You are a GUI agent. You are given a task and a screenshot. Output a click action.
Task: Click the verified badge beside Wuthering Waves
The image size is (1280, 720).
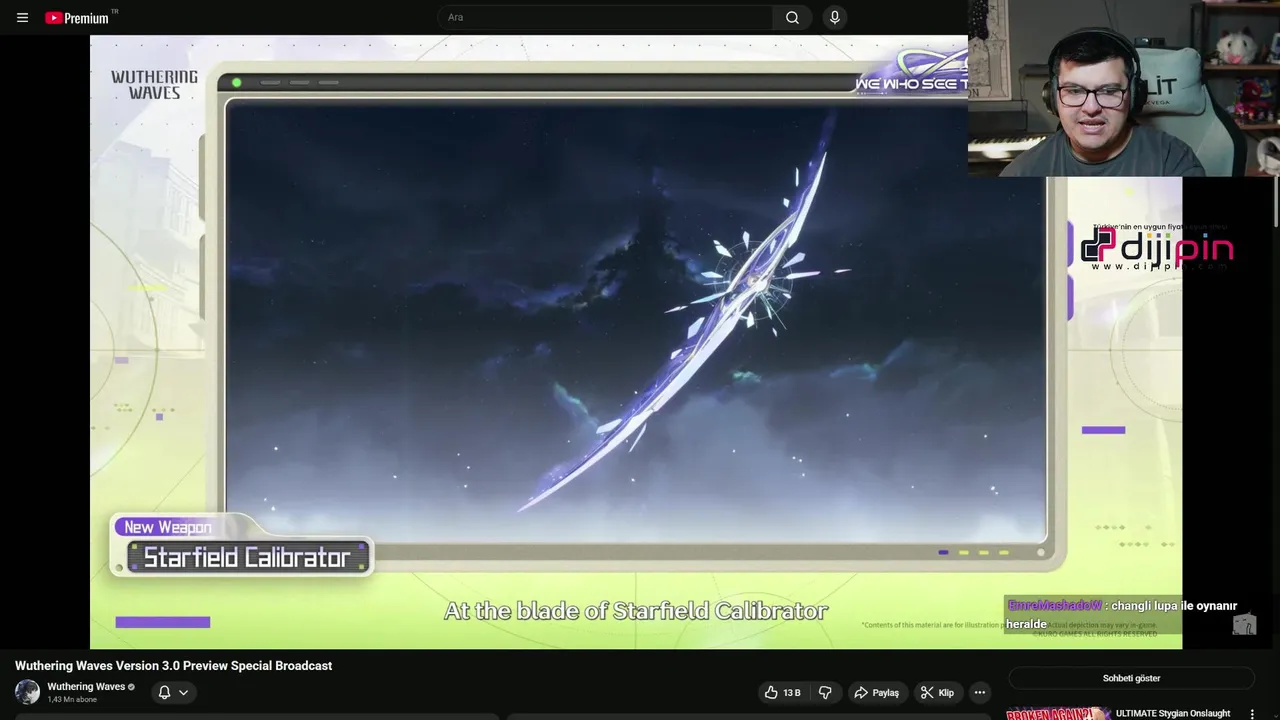[131, 687]
